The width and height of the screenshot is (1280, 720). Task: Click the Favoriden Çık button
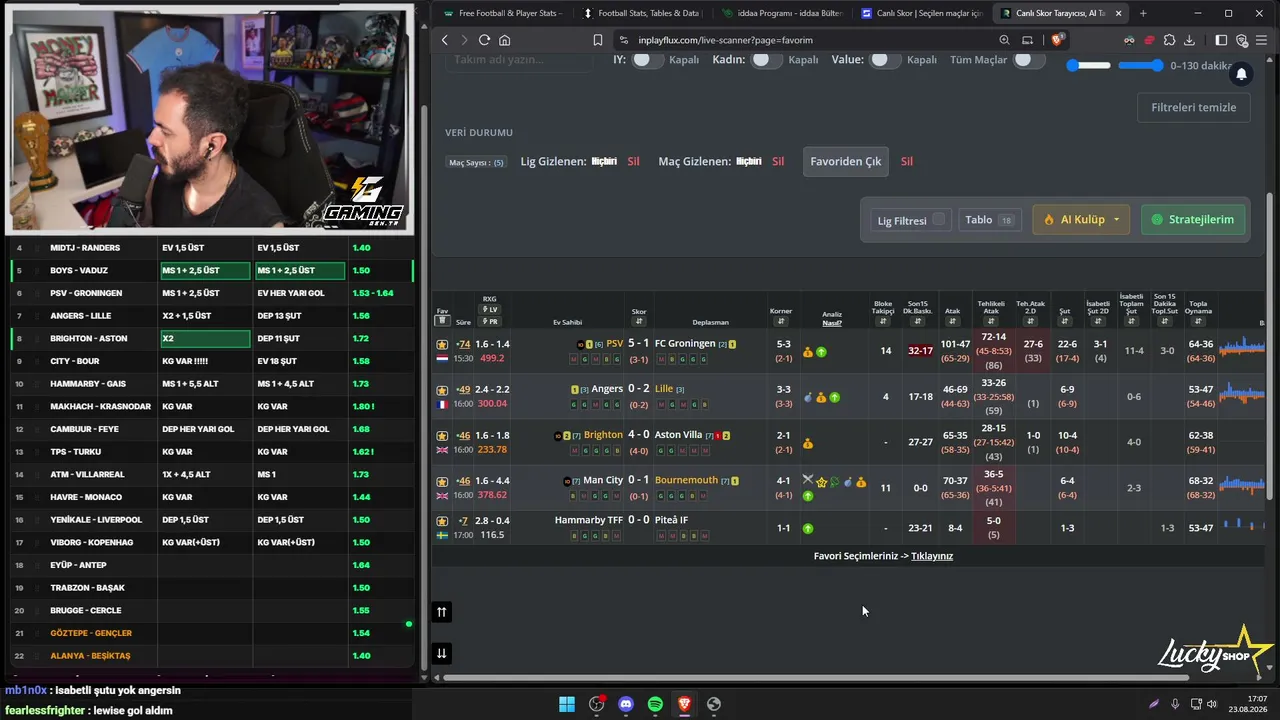click(845, 161)
